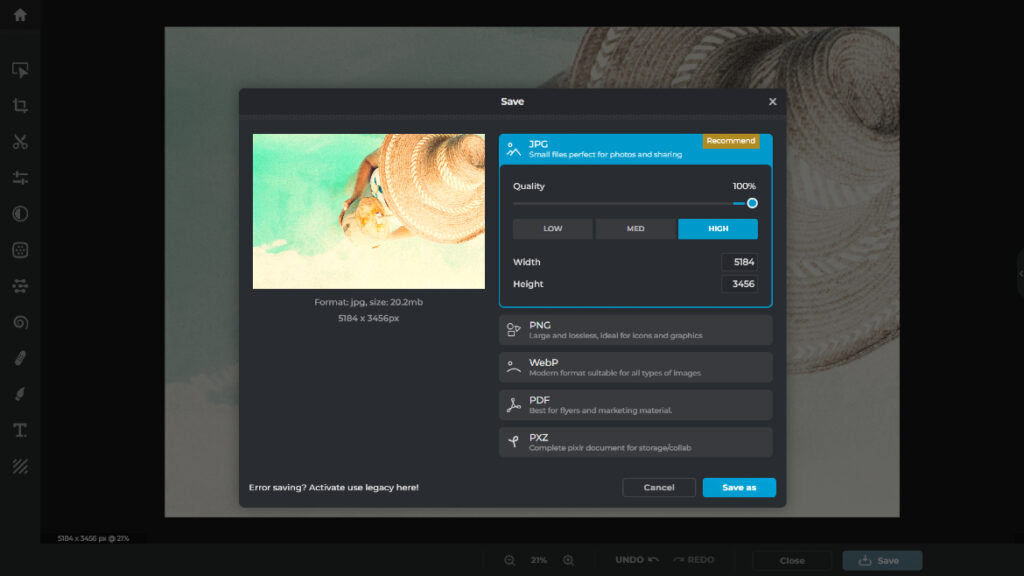This screenshot has height=576, width=1024.
Task: Select the Liquify swirl tool
Action: pos(20,321)
